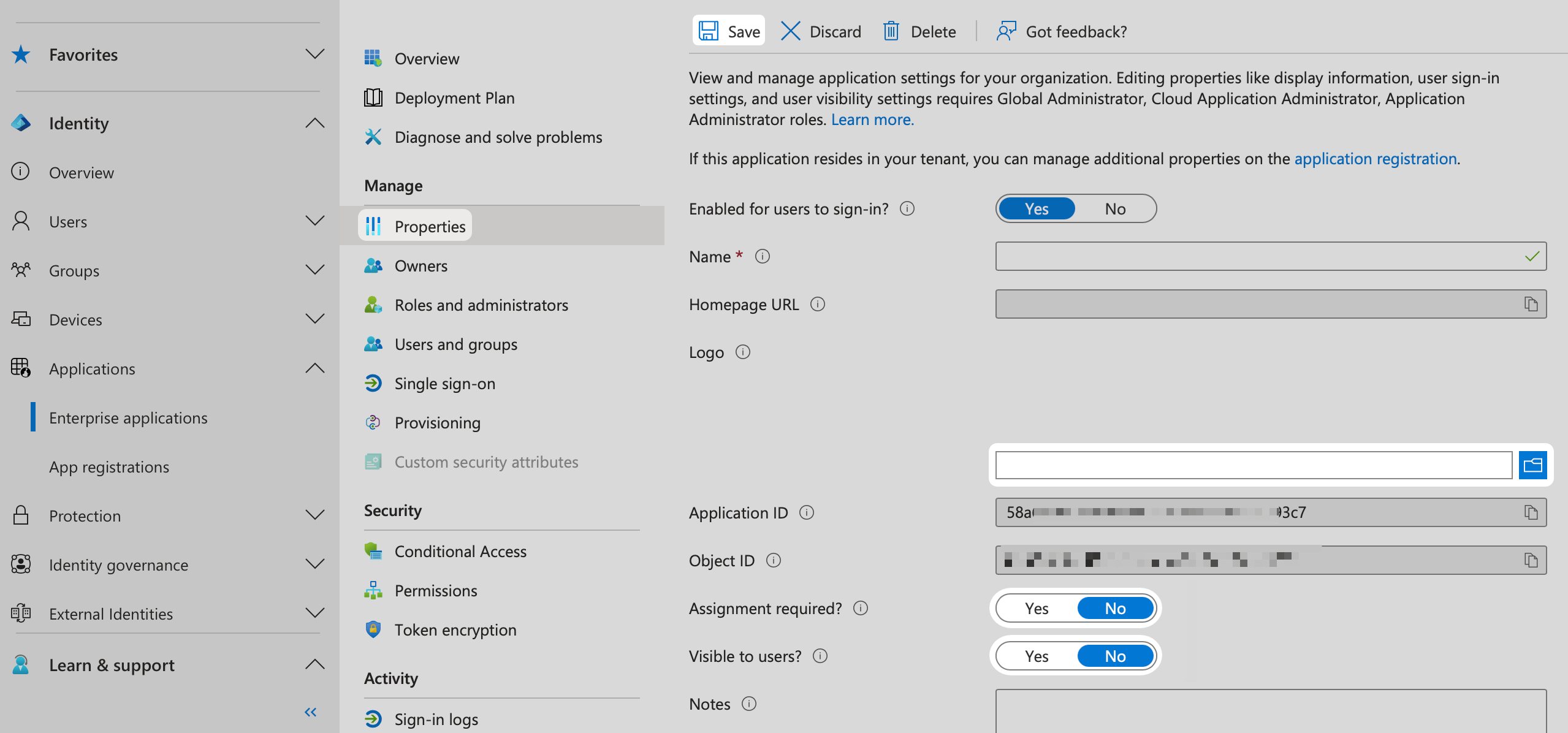Copy the Object ID value
This screenshot has width=1568, height=733.
click(1531, 560)
